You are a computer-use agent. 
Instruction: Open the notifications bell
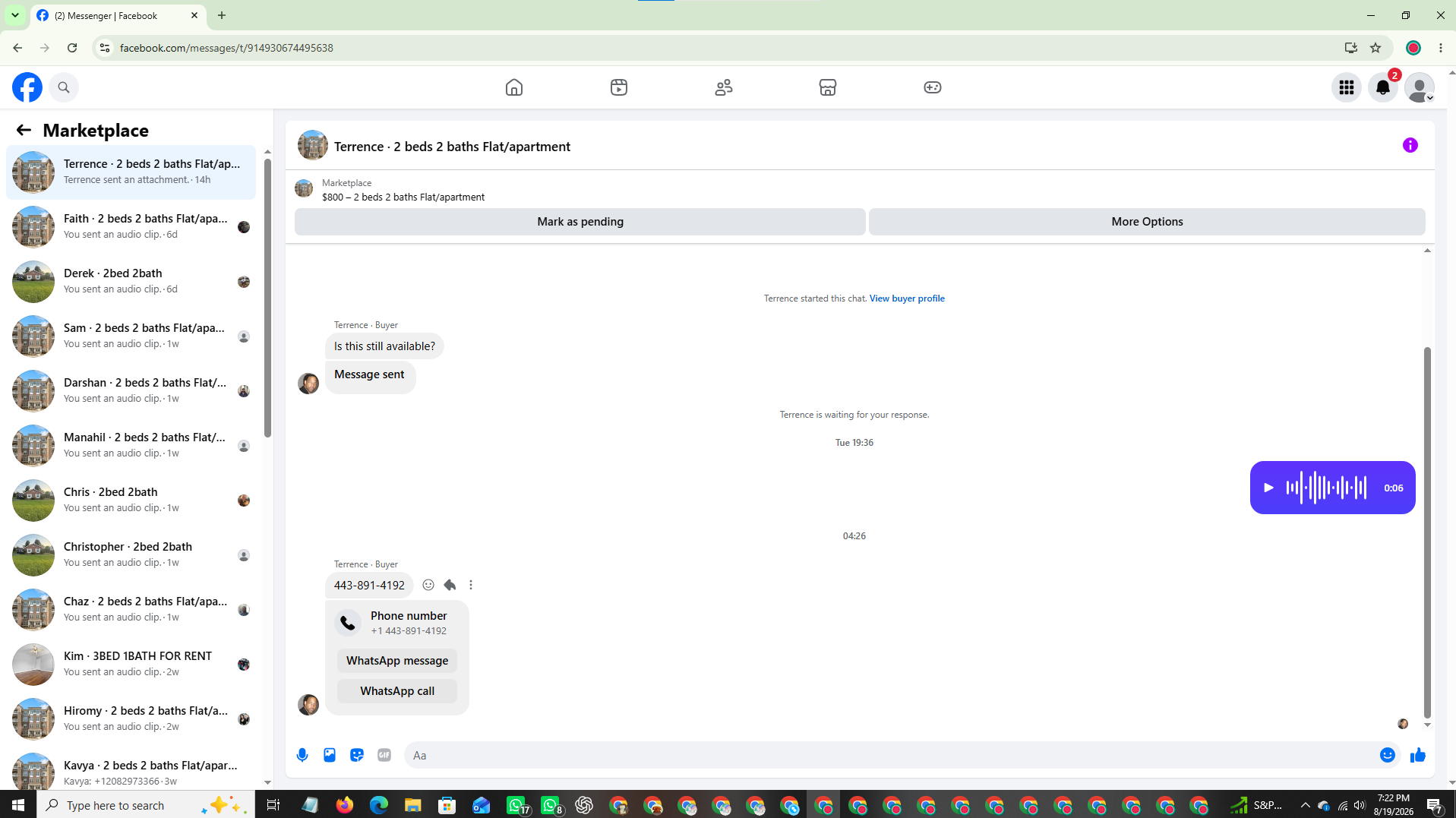(x=1383, y=87)
